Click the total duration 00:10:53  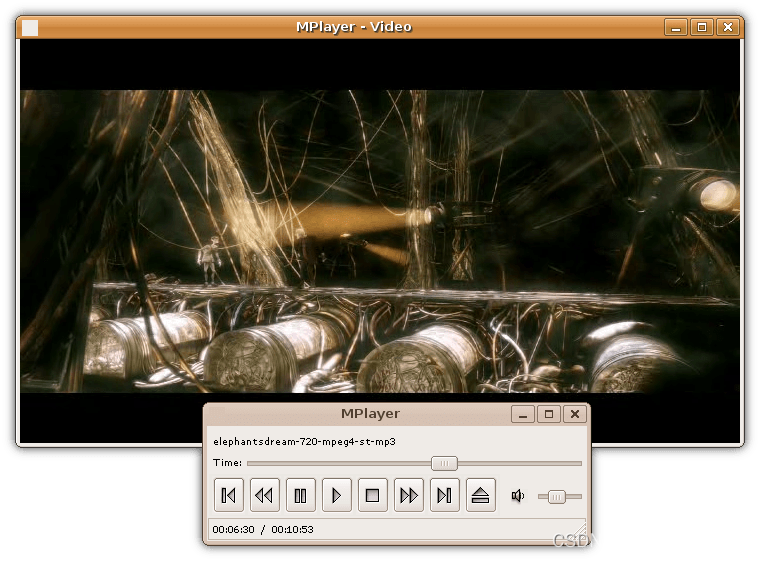pyautogui.click(x=292, y=529)
